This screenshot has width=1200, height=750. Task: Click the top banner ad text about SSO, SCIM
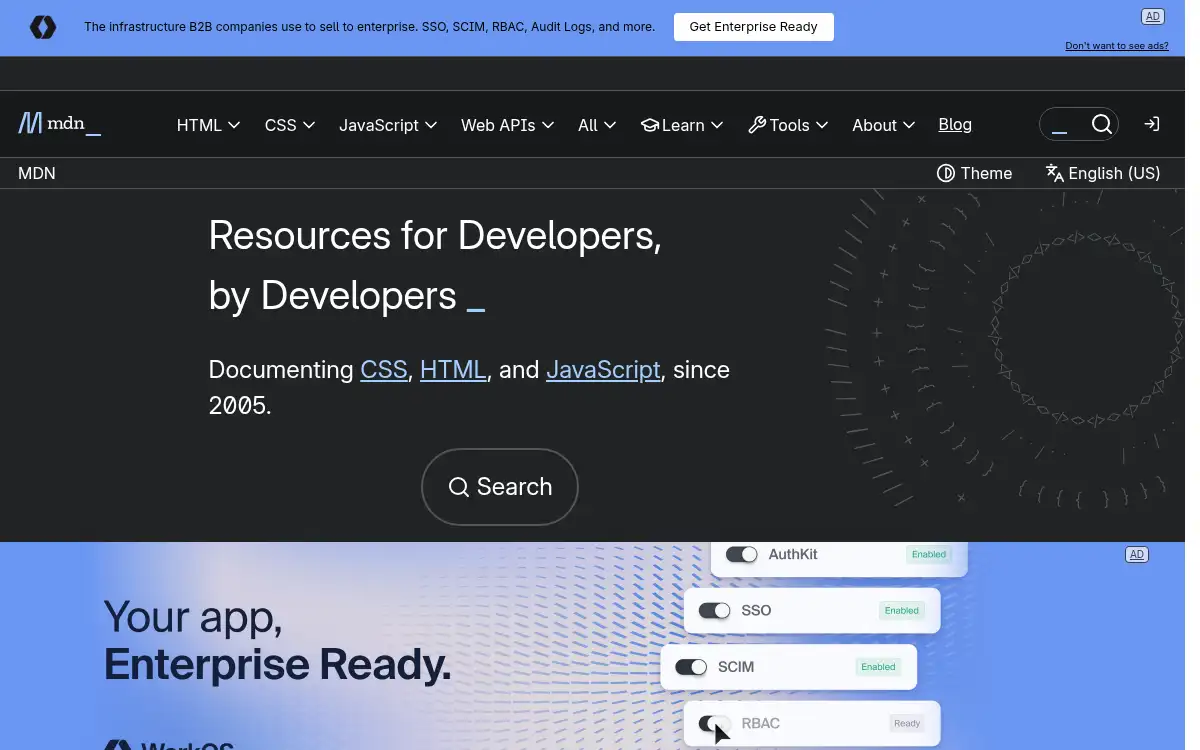[x=369, y=27]
